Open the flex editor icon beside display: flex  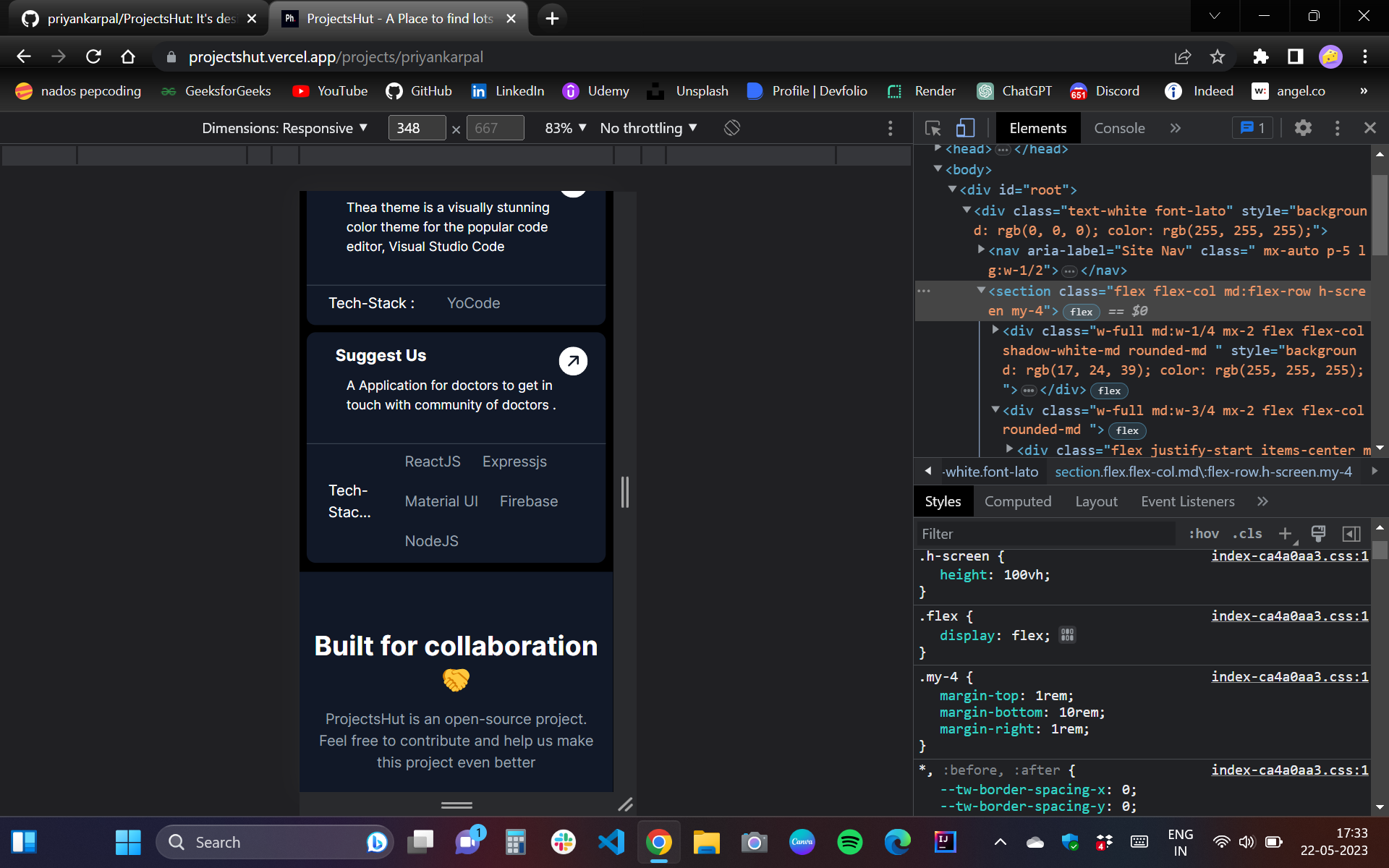[x=1067, y=634]
